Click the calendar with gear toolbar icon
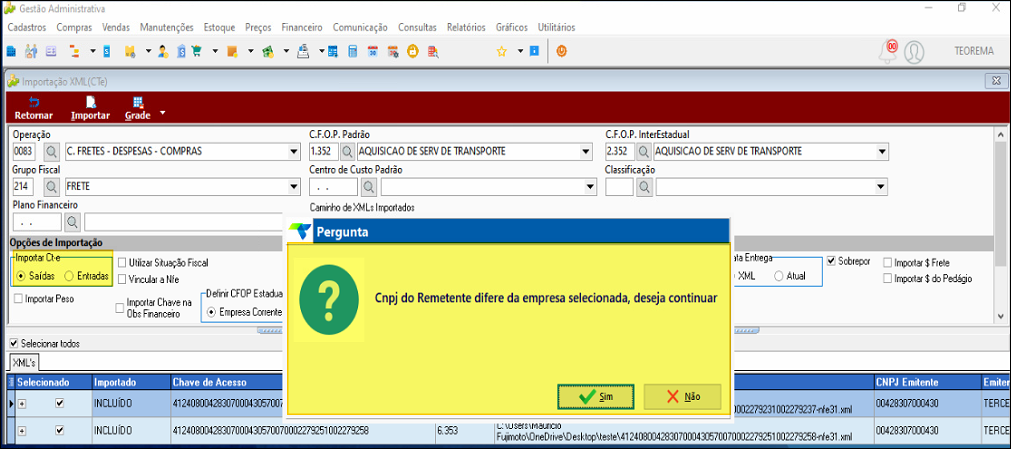Image resolution: width=1011 pixels, height=449 pixels. tap(393, 52)
